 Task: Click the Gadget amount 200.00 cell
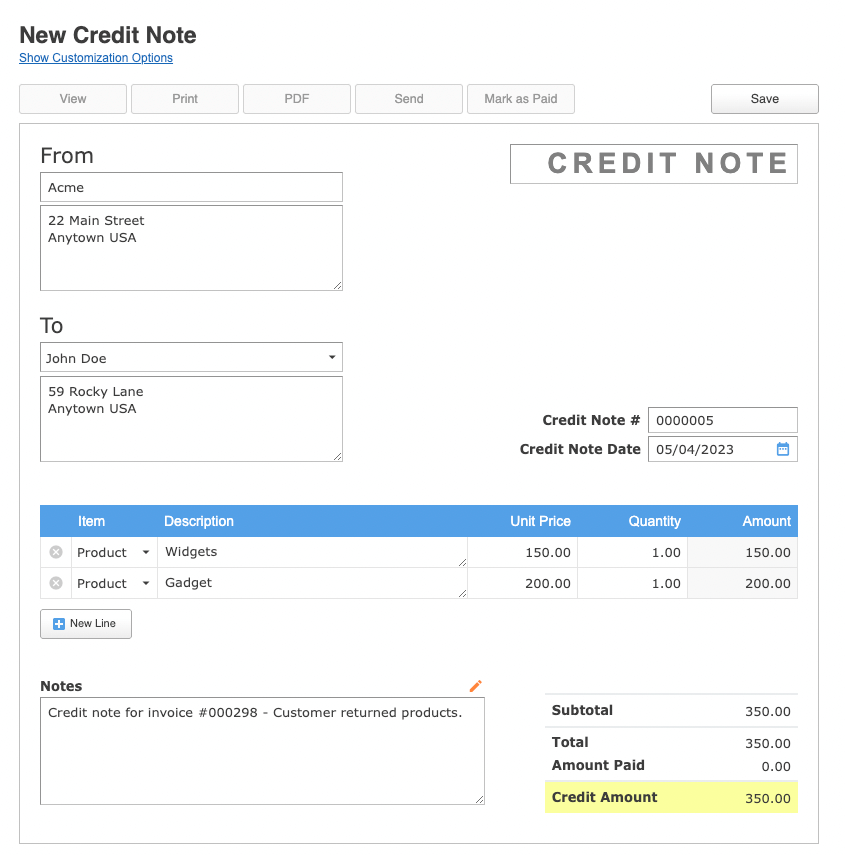coord(743,583)
